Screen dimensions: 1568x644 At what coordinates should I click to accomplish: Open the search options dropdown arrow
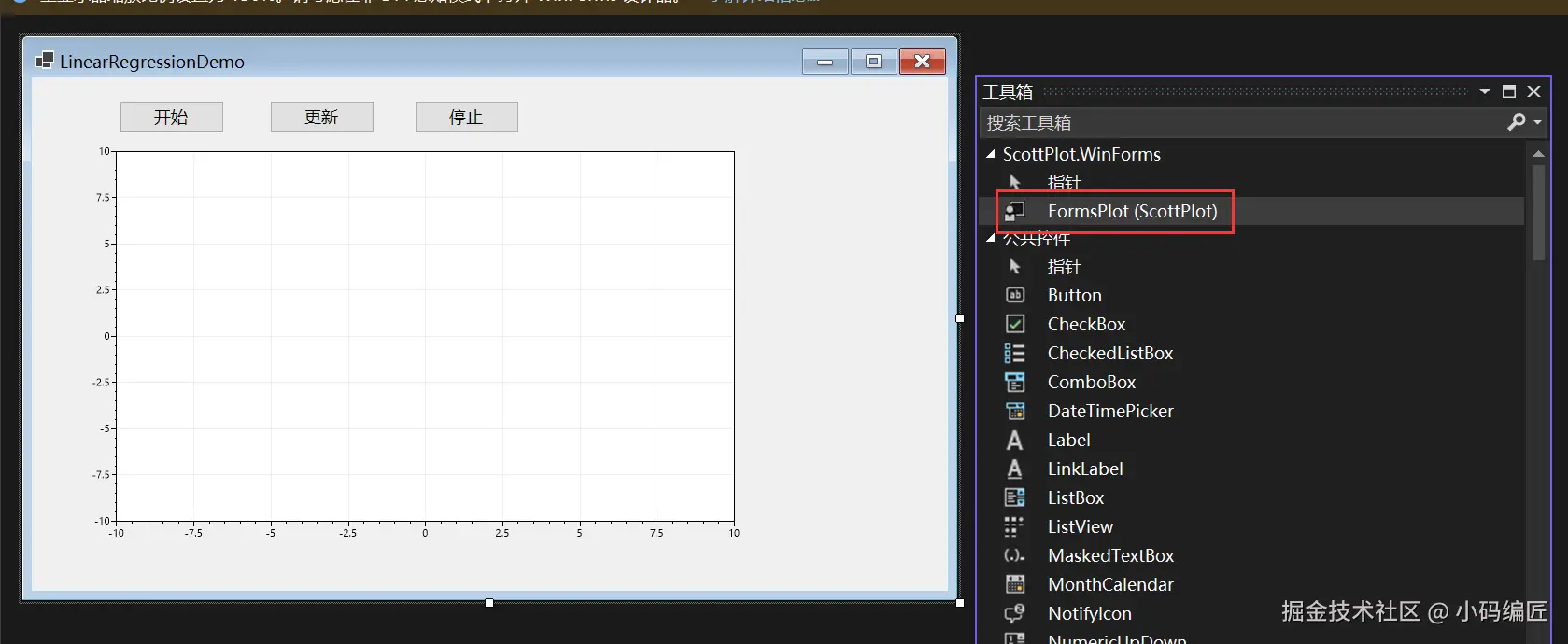(x=1537, y=122)
